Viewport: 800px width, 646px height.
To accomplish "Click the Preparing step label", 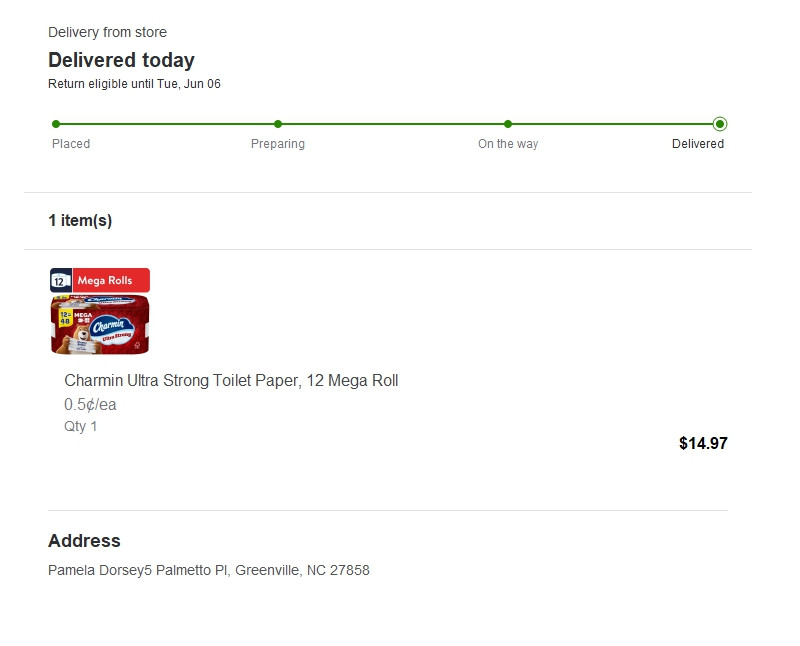I will [278, 144].
